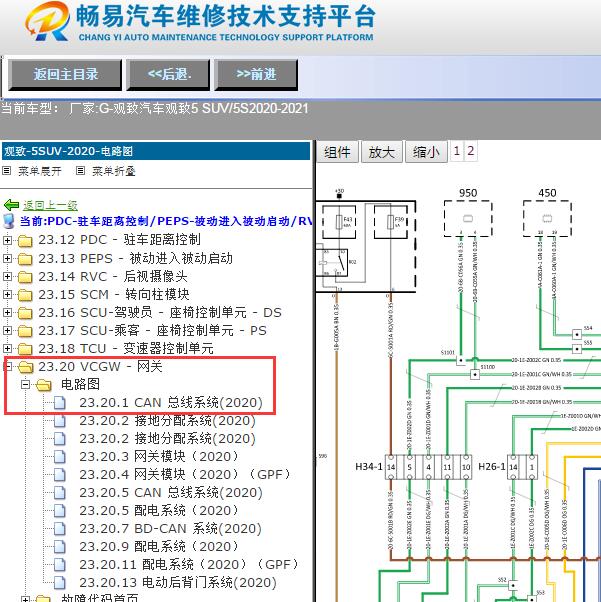Viewport: 601px width, 602px height.
Task: Click component 950 box in diagram
Action: [x=468, y=218]
